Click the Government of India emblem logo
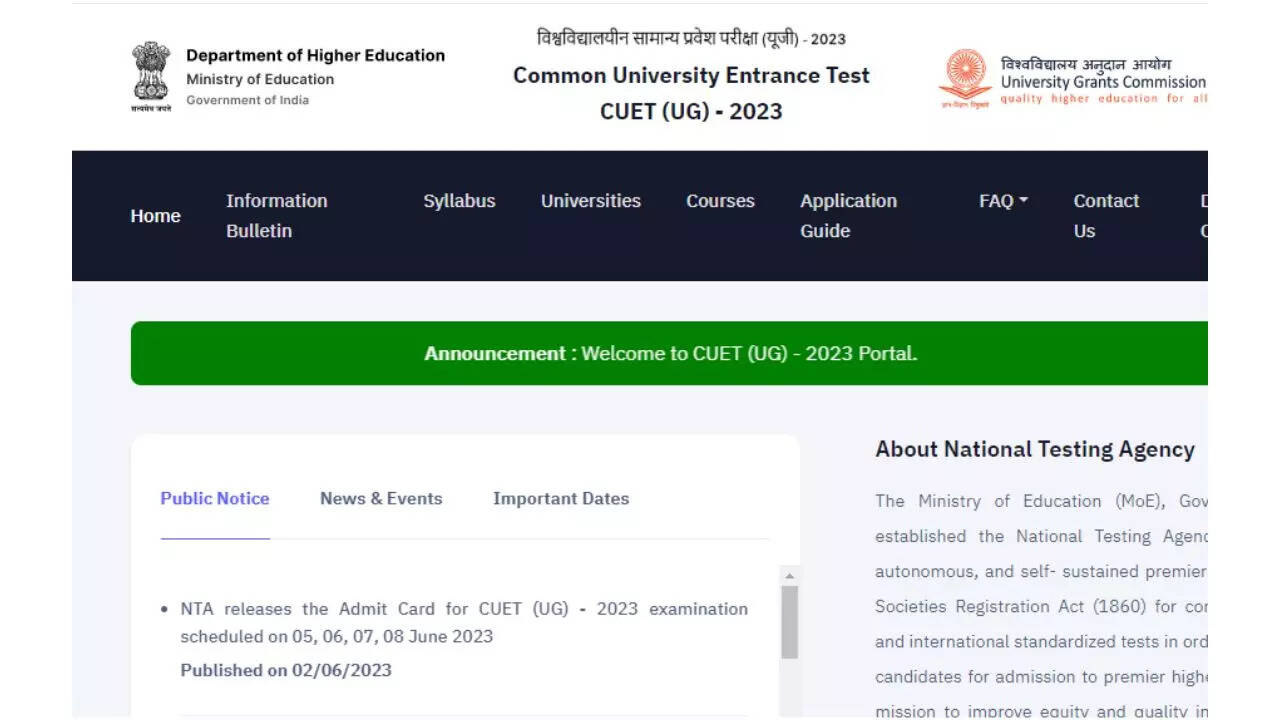The width and height of the screenshot is (1280, 720). [x=151, y=76]
